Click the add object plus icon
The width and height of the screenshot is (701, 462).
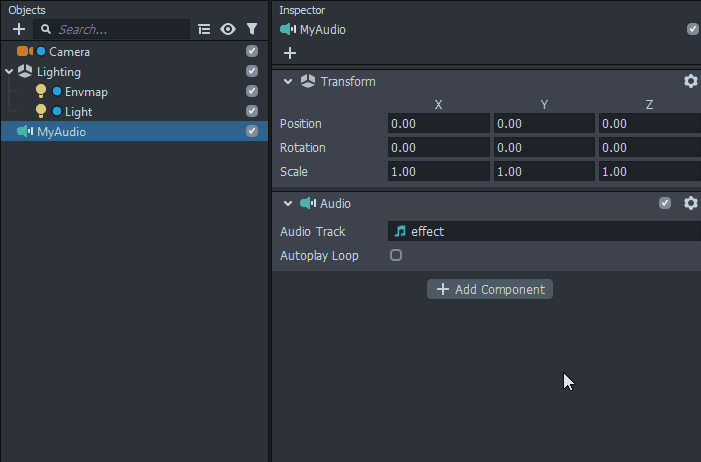click(x=18, y=29)
